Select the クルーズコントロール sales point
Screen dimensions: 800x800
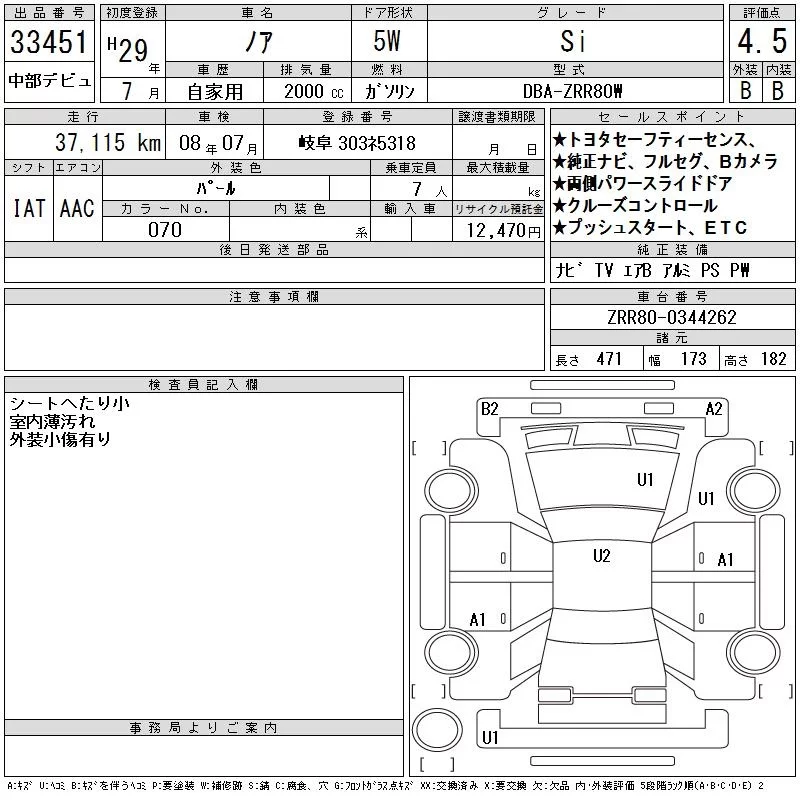click(x=635, y=205)
